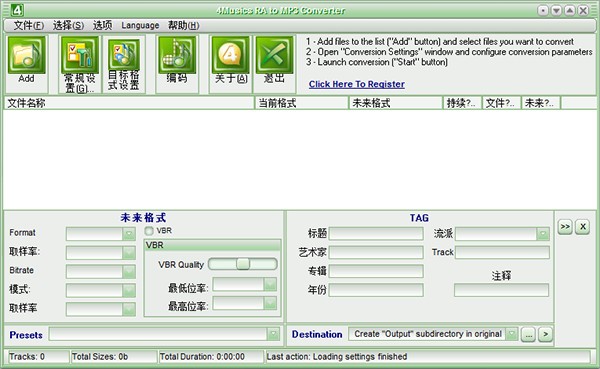Expand the 模式: dropdown

click(x=129, y=290)
